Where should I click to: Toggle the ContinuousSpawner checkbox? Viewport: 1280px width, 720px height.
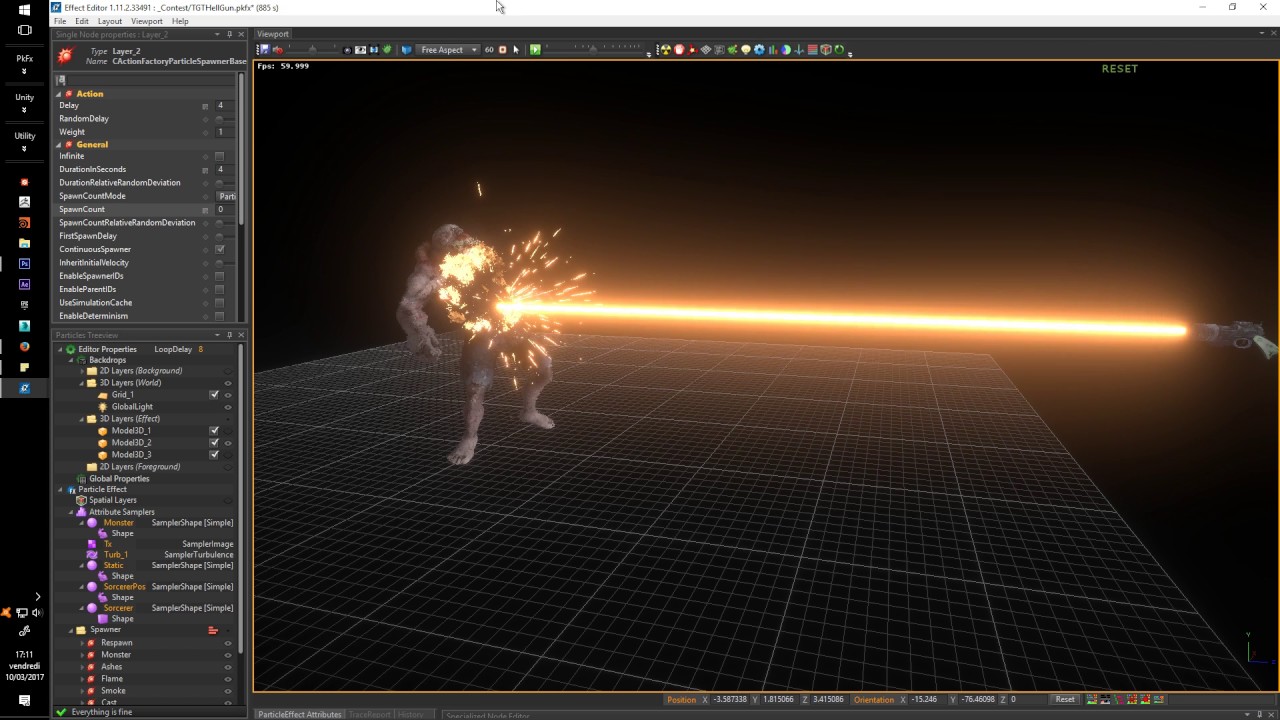click(x=220, y=249)
